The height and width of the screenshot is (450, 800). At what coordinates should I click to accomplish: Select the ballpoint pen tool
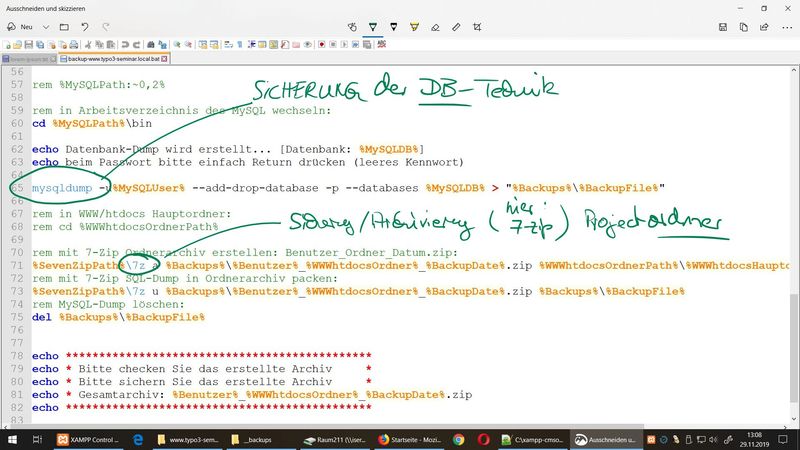(x=374, y=27)
